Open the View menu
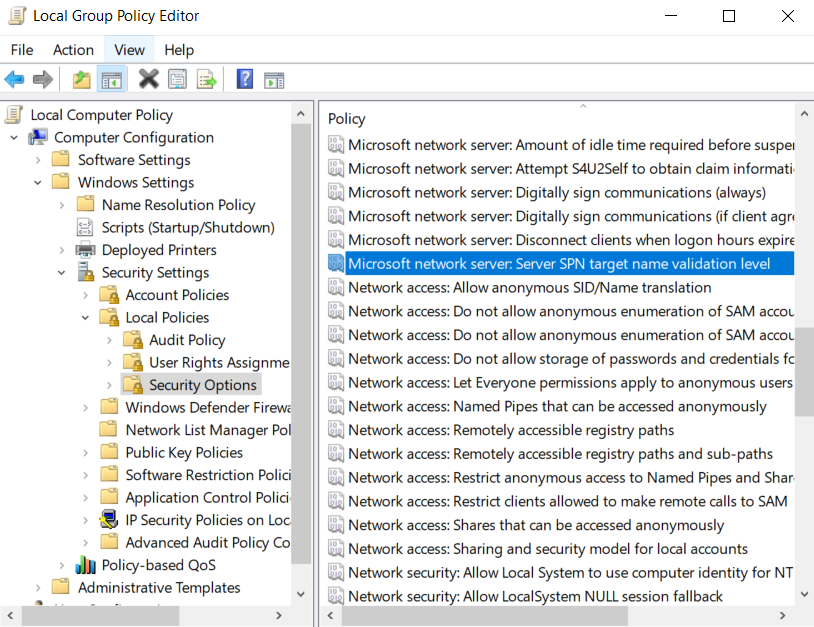Screen dimensions: 814x627 (128, 49)
